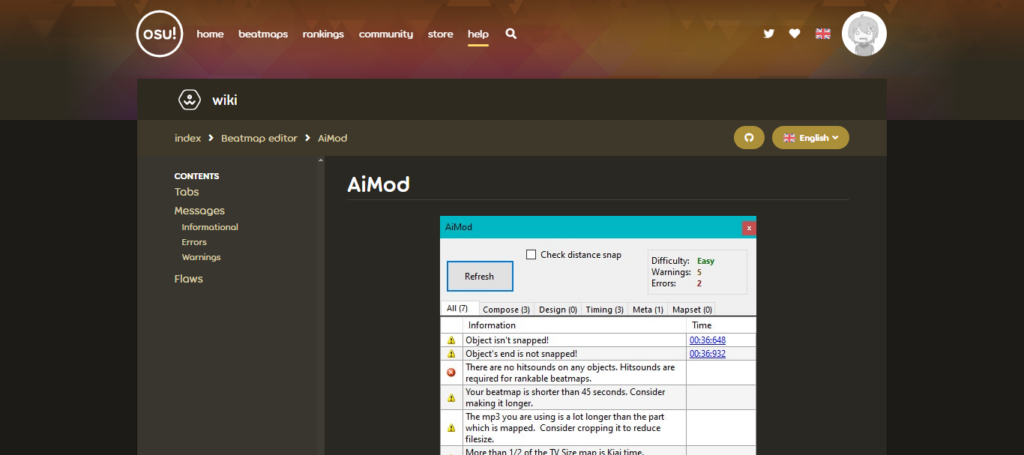Screen dimensions: 1024x455
Task: Click red error icon beside no hitsounds message
Action: [451, 372]
